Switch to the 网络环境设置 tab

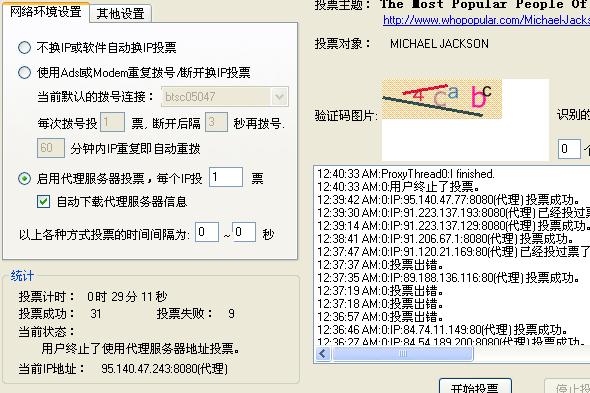click(x=46, y=12)
